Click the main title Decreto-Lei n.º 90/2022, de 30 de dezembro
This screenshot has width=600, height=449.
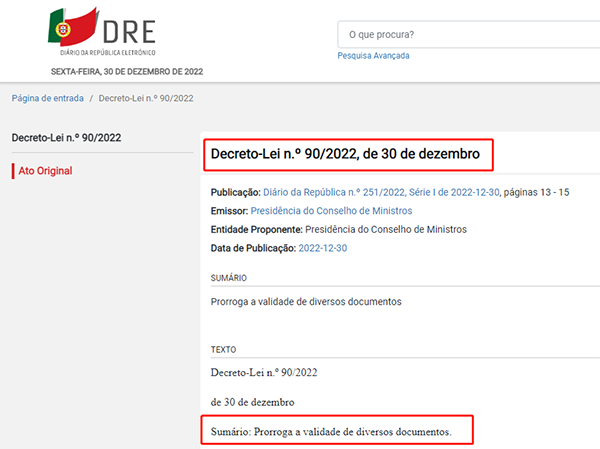tap(345, 154)
